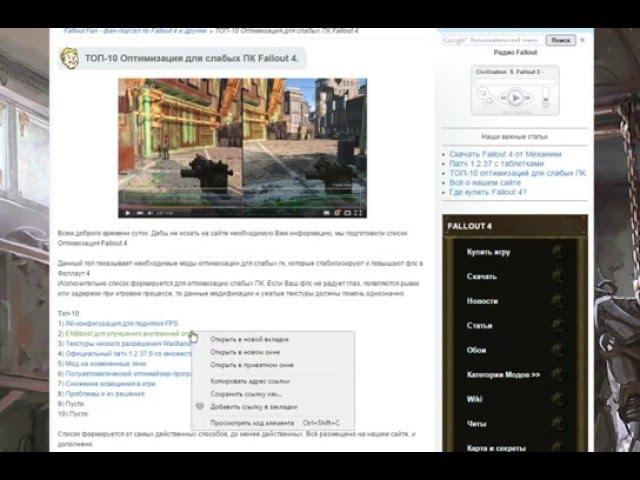The image size is (640, 480).
Task: Open the embedded video in fullscreen
Action: [x=358, y=213]
